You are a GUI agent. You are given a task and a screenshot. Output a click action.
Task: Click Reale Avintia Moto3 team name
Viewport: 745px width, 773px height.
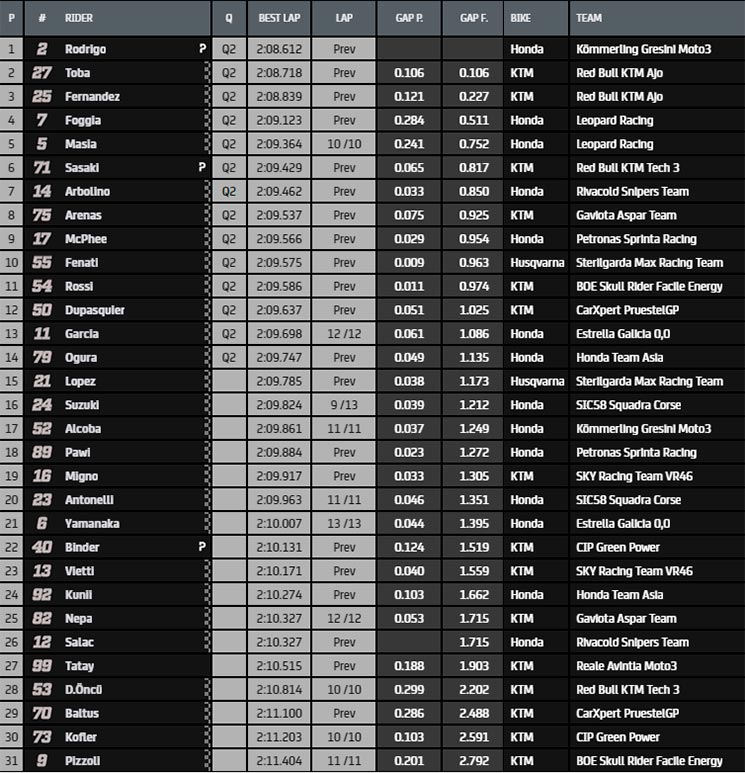[626, 666]
